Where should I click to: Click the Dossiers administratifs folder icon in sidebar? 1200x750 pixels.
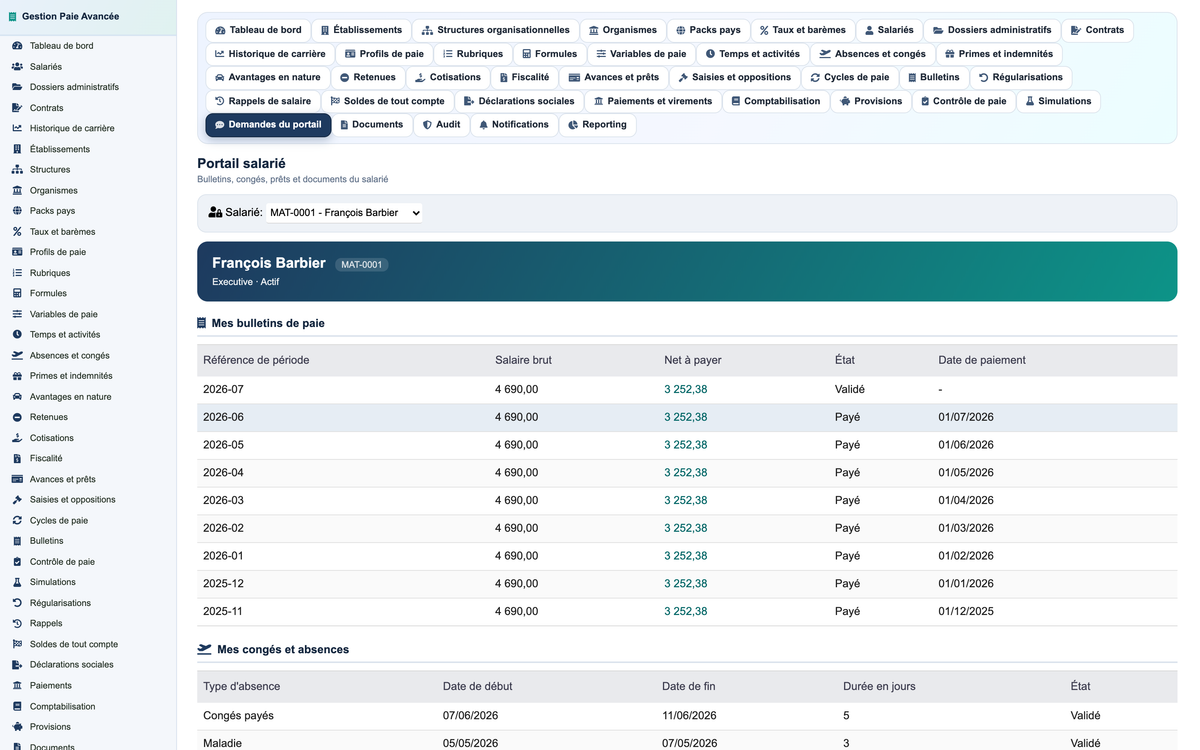(x=17, y=87)
